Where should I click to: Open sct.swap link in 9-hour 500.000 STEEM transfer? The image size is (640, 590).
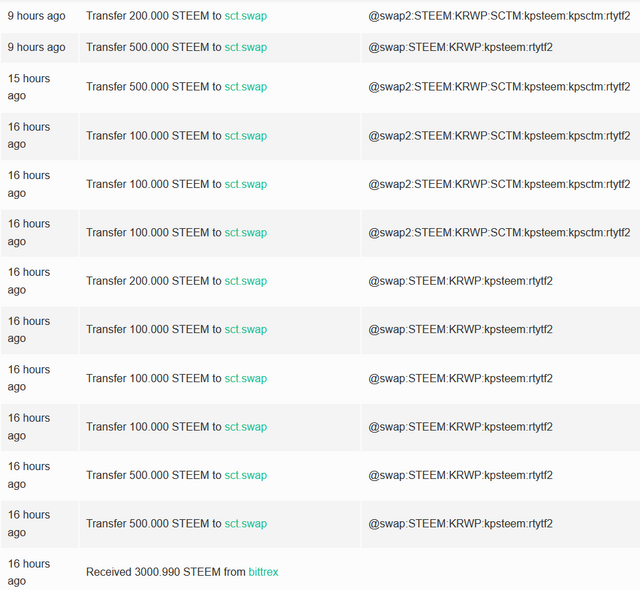246,47
